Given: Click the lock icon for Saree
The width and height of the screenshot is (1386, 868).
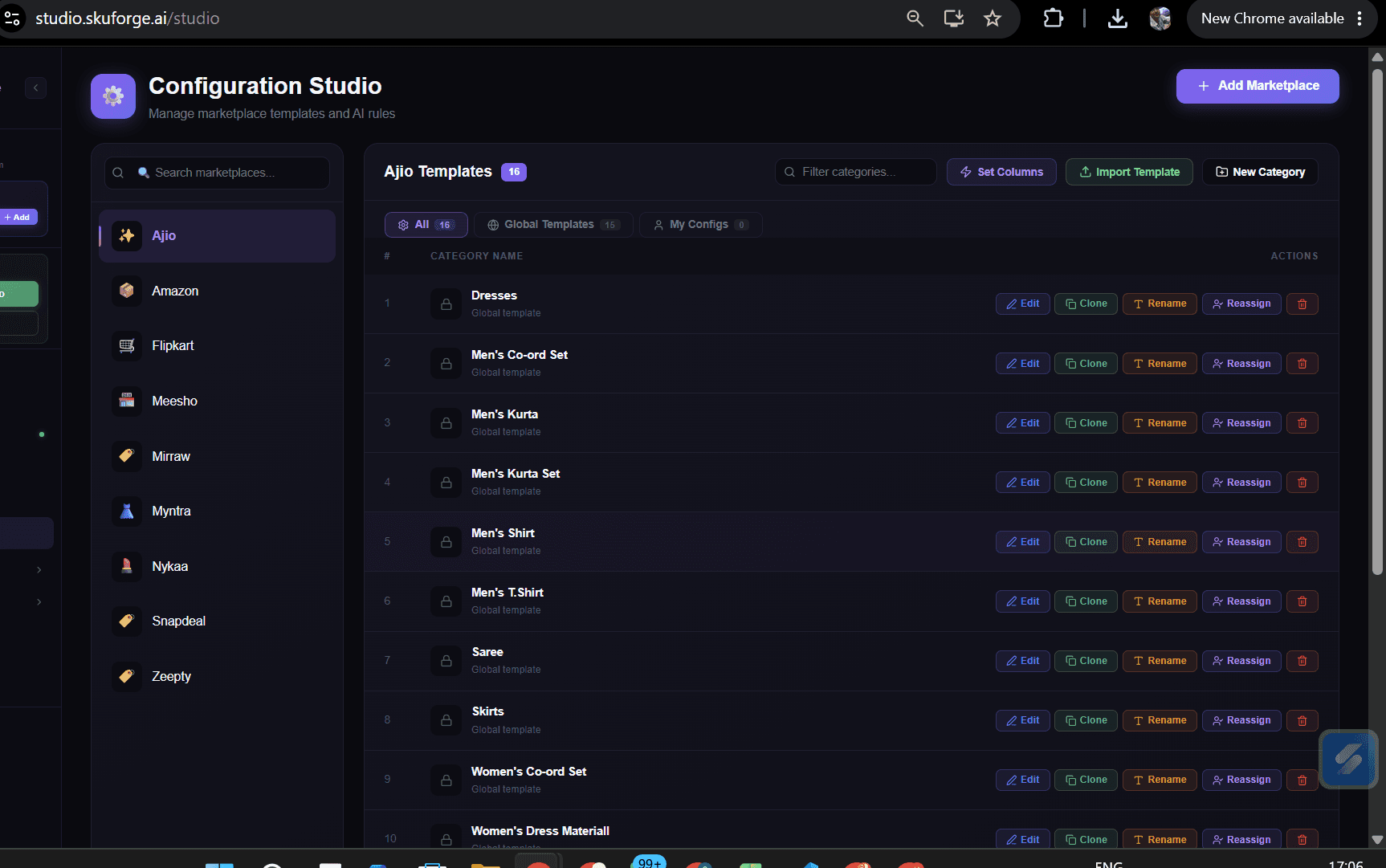Looking at the screenshot, I should point(446,661).
